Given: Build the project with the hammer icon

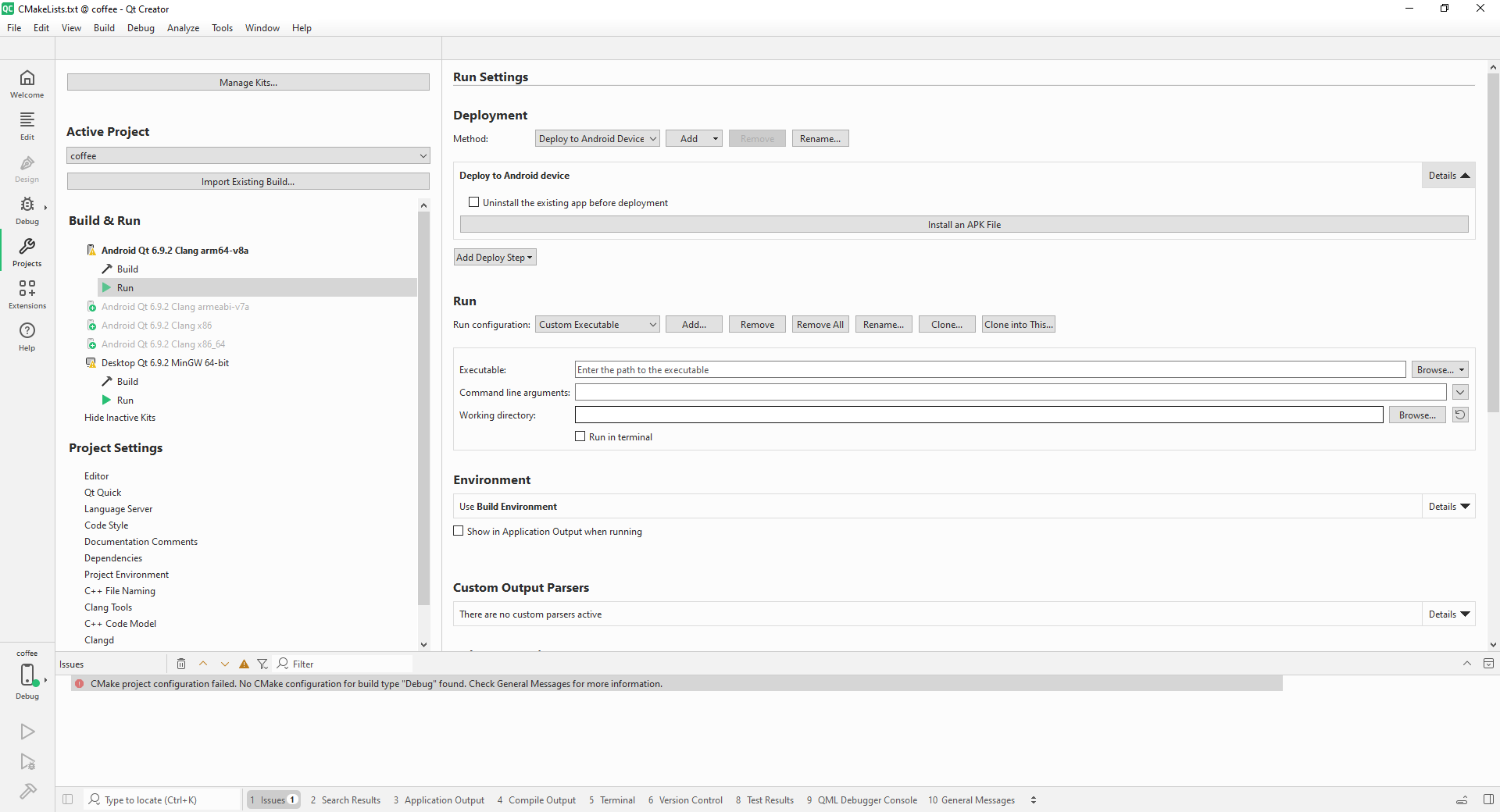Looking at the screenshot, I should point(27,792).
